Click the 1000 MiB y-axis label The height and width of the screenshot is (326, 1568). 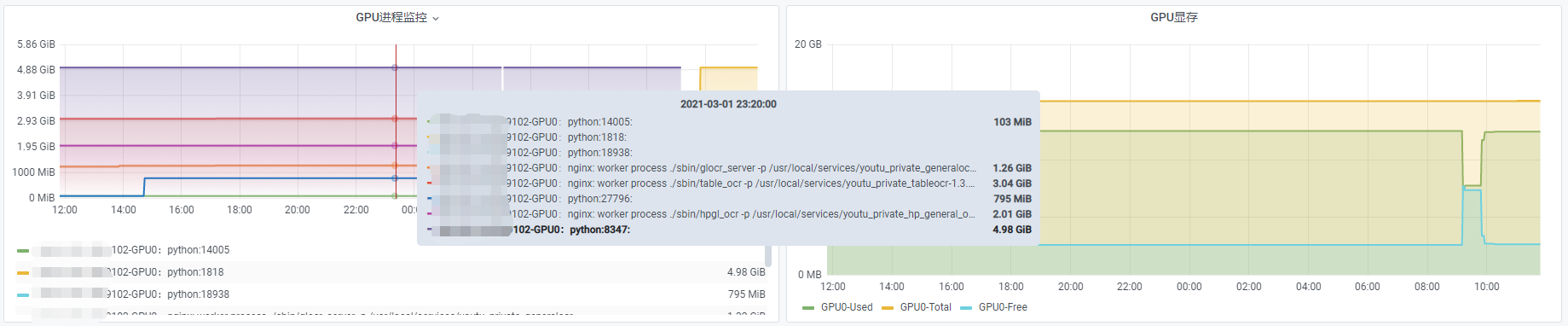pyautogui.click(x=33, y=172)
